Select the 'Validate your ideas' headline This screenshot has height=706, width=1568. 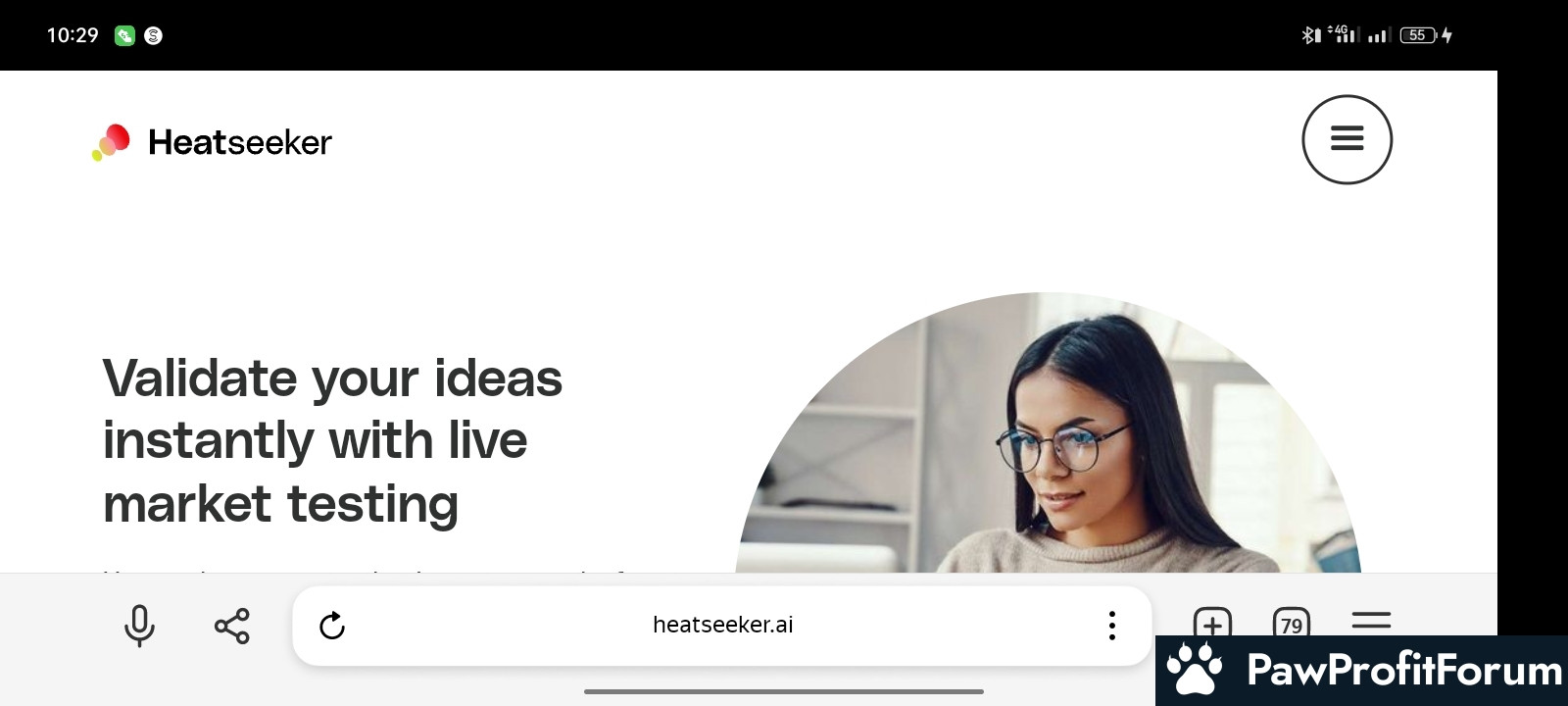pos(332,440)
